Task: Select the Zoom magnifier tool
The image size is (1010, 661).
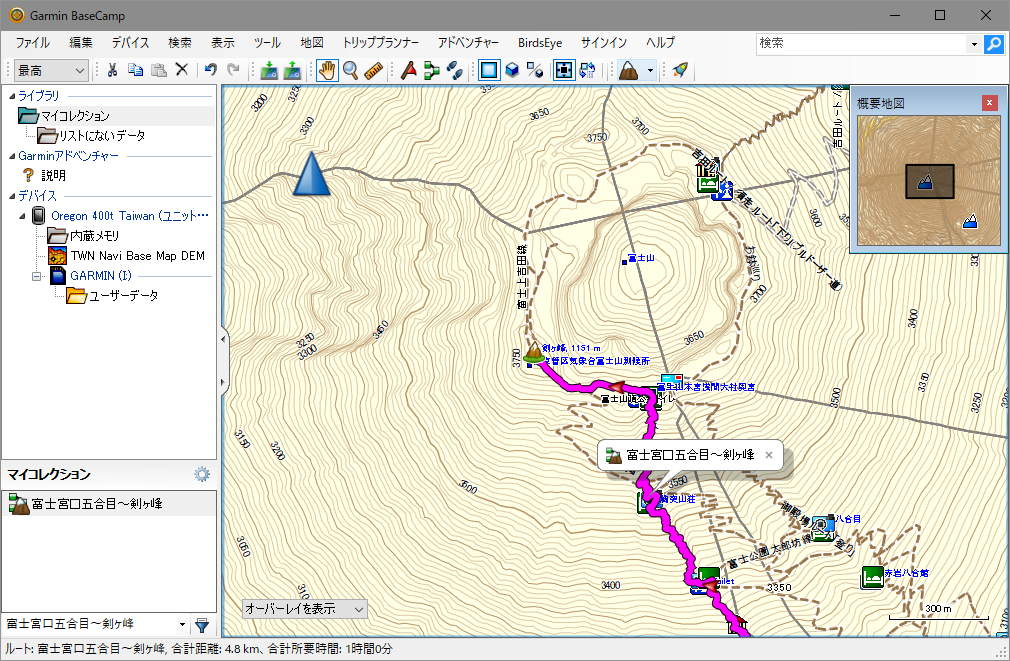Action: point(350,70)
